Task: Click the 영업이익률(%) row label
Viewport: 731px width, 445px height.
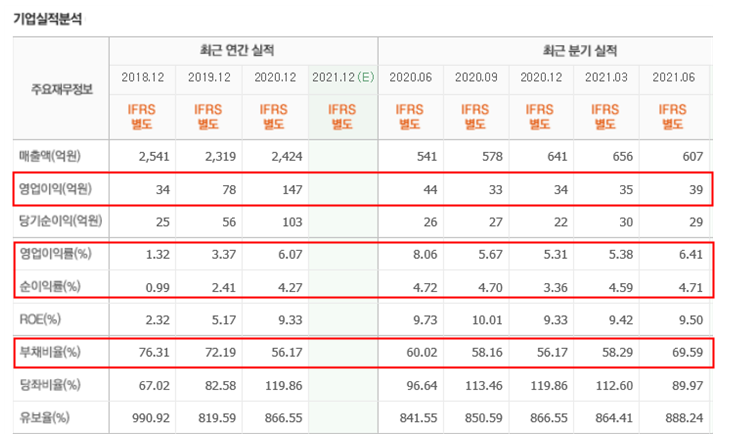Action: pos(55,254)
